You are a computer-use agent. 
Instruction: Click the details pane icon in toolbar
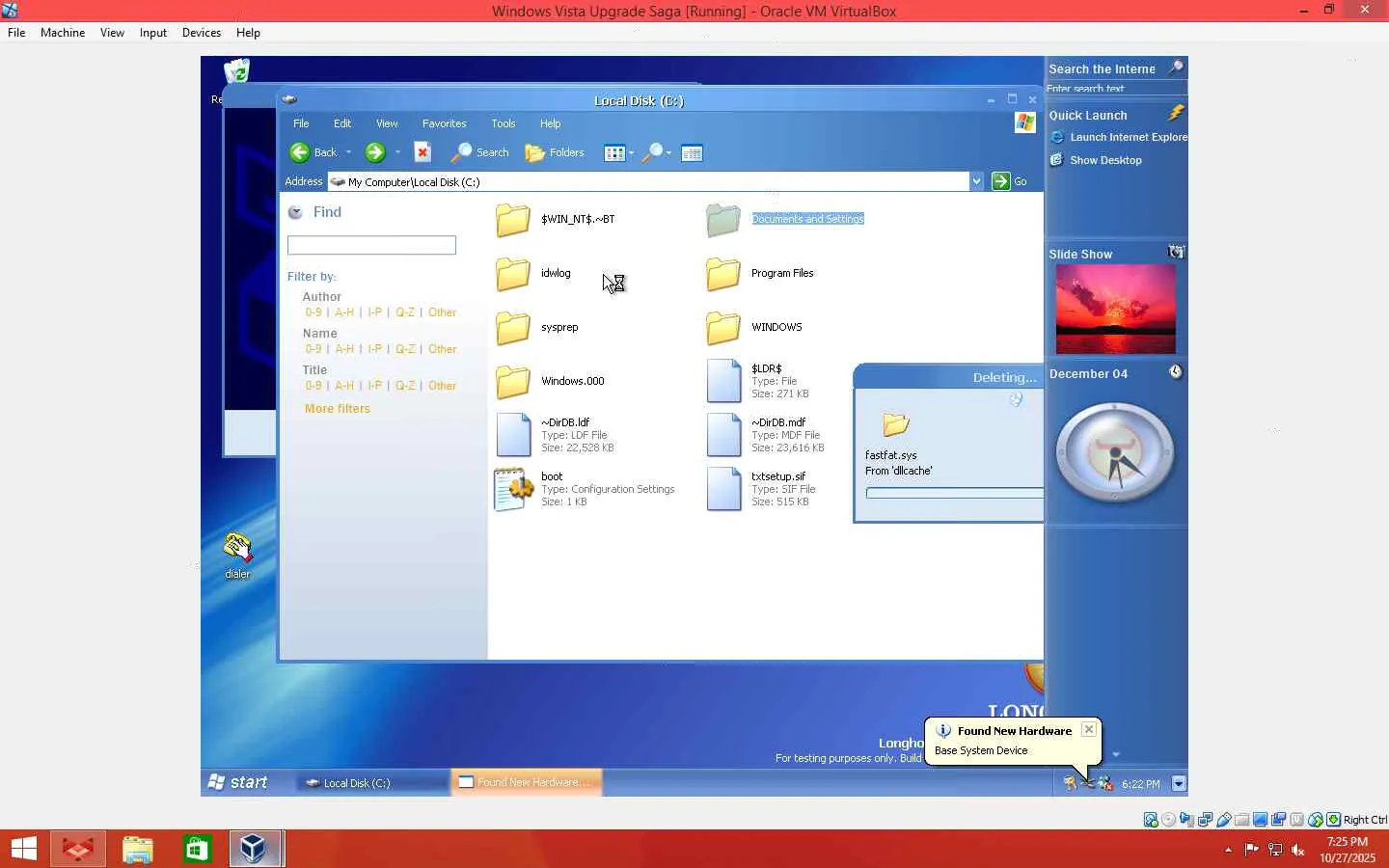point(692,153)
